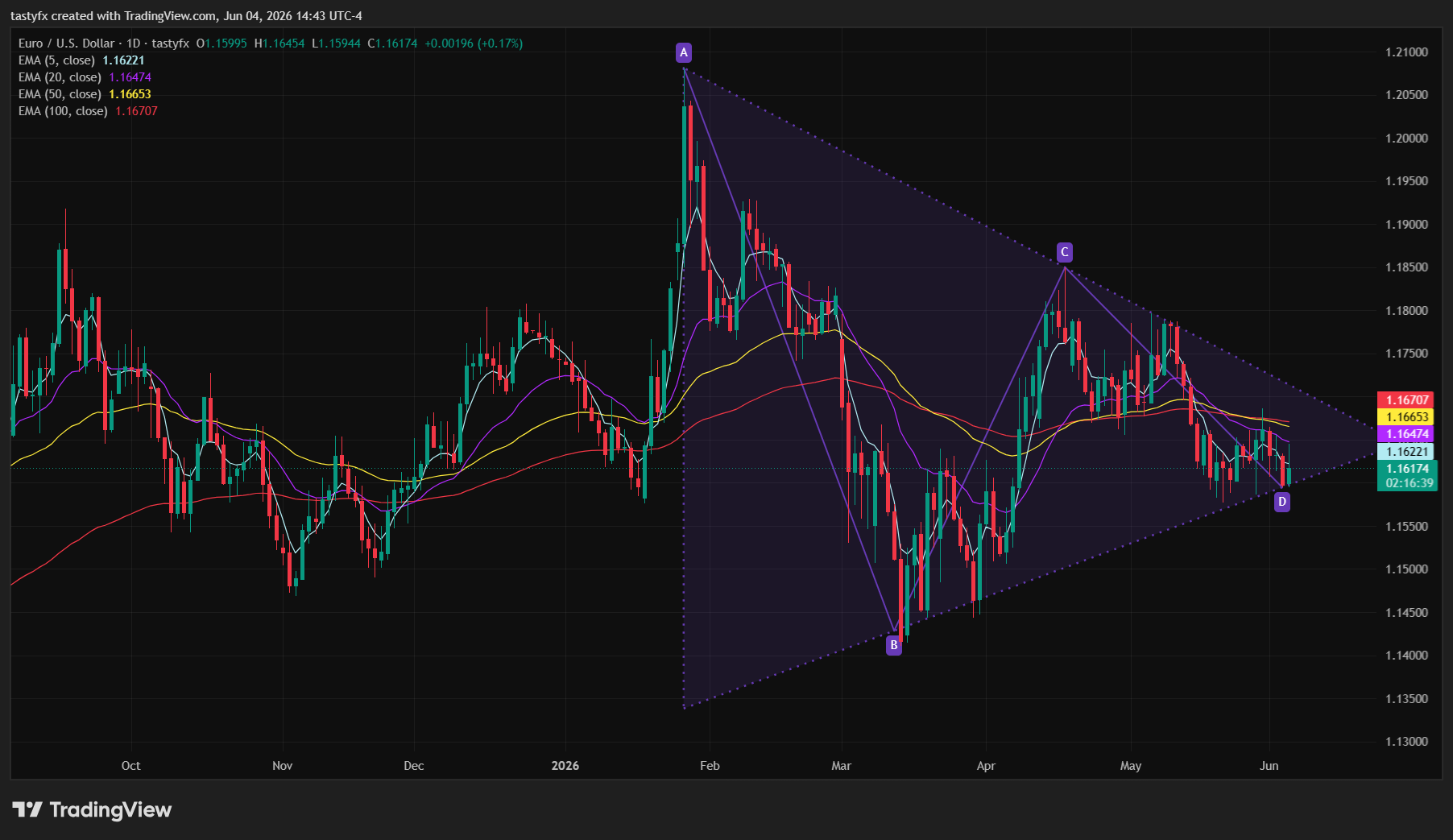Click the 1.14000 price axis label
This screenshot has width=1453, height=840.
[x=1406, y=656]
